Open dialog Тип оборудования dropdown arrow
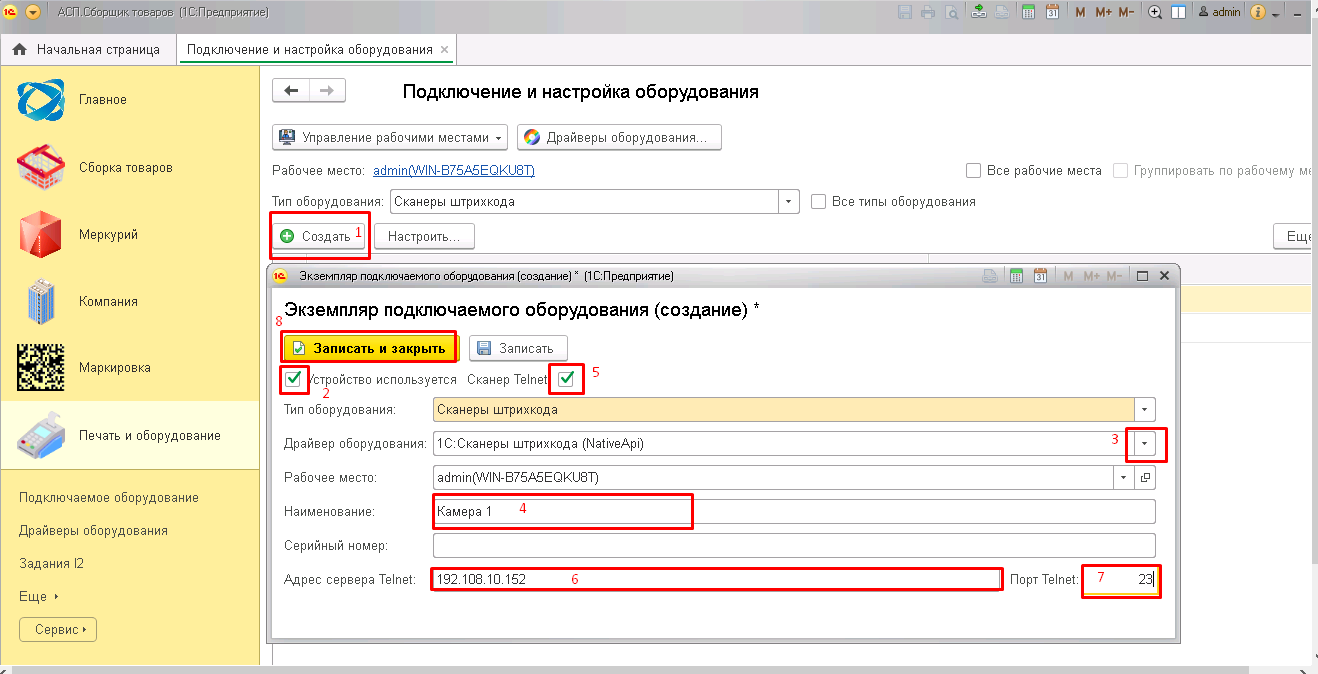The image size is (1318, 674). (x=1145, y=409)
